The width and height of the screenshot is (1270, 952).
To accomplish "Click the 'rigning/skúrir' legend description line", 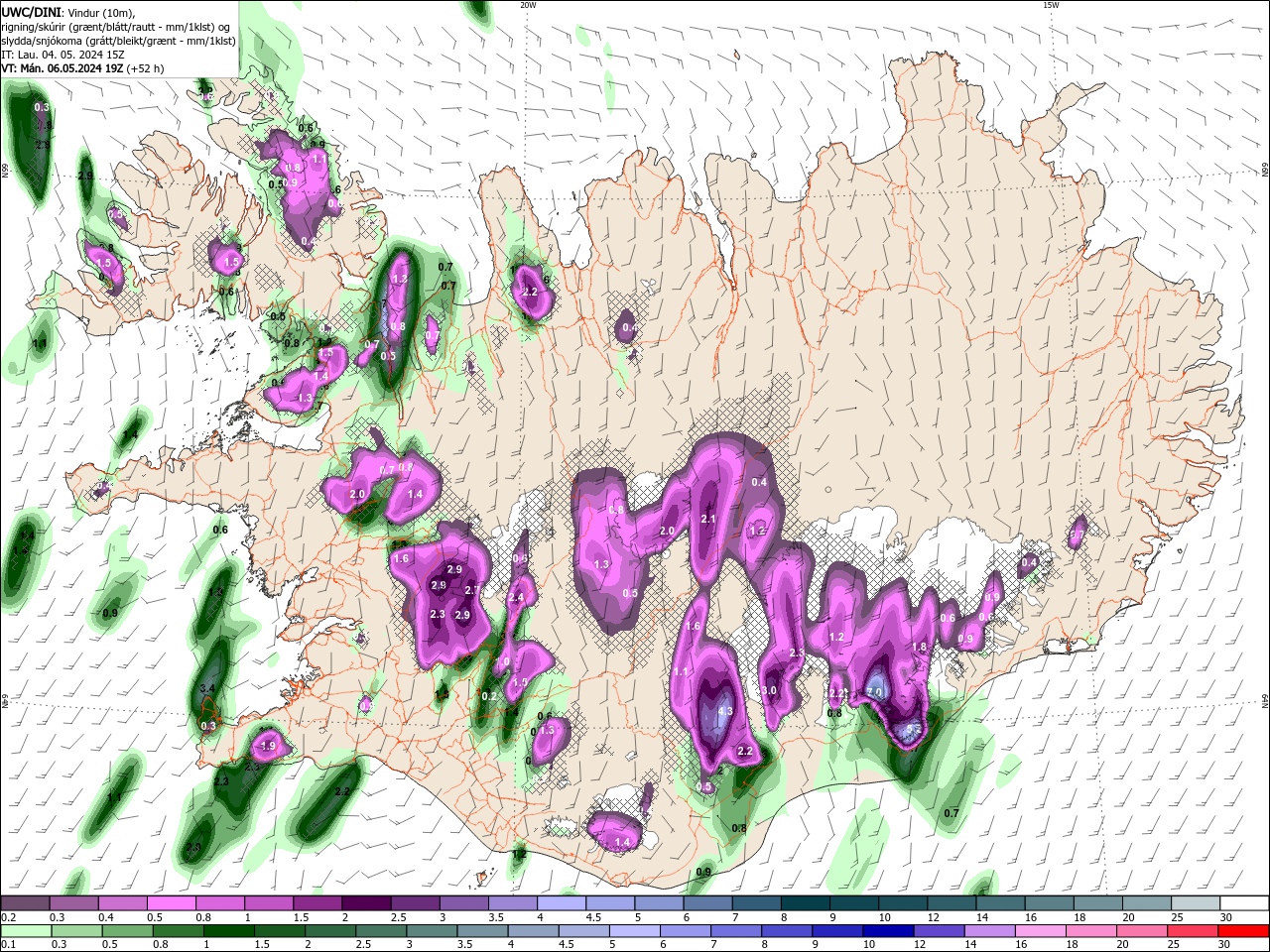I will [113, 27].
